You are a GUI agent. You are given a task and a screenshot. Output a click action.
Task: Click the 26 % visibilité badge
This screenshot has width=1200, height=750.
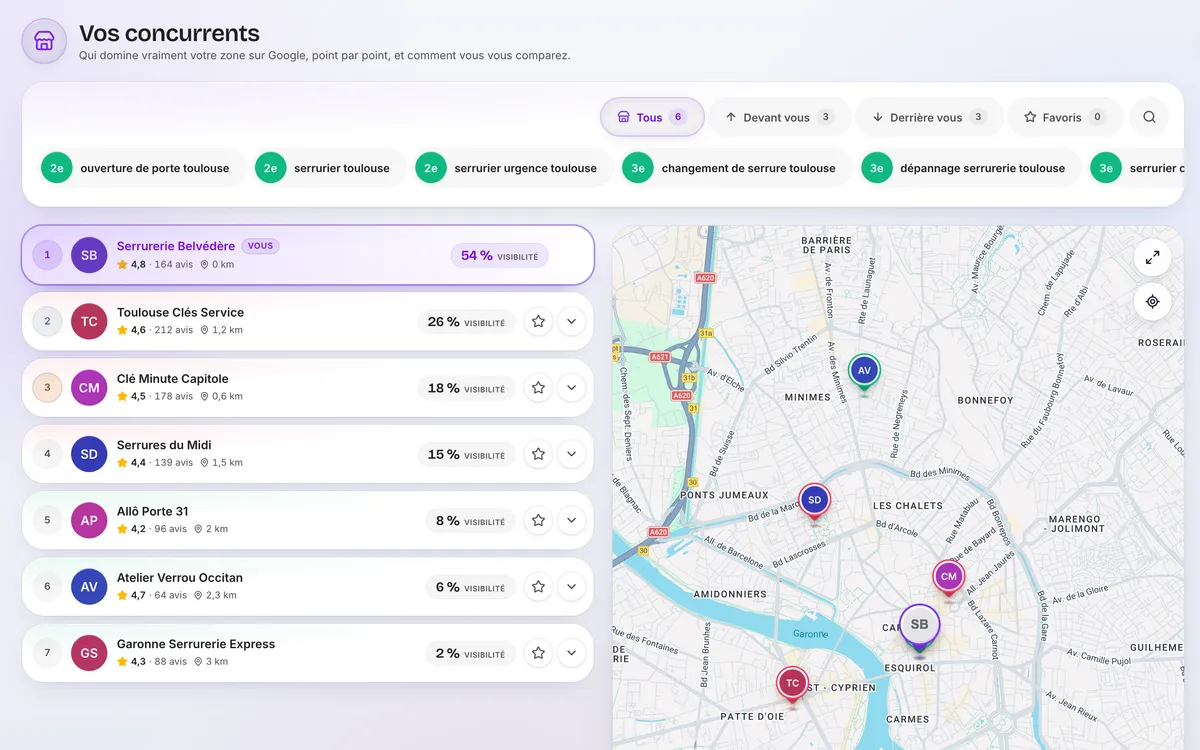tap(466, 322)
